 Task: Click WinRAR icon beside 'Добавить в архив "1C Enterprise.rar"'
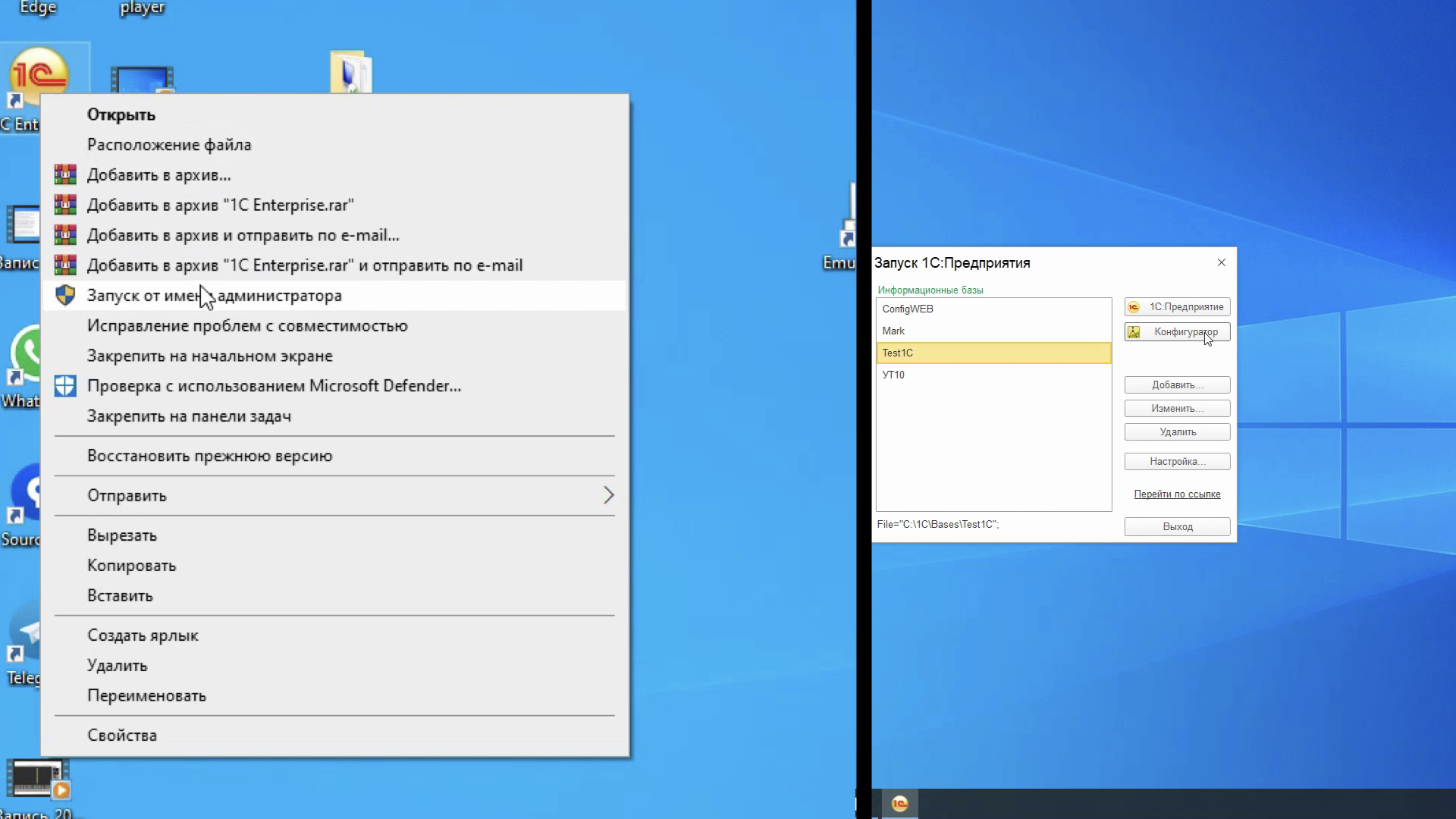tap(65, 206)
